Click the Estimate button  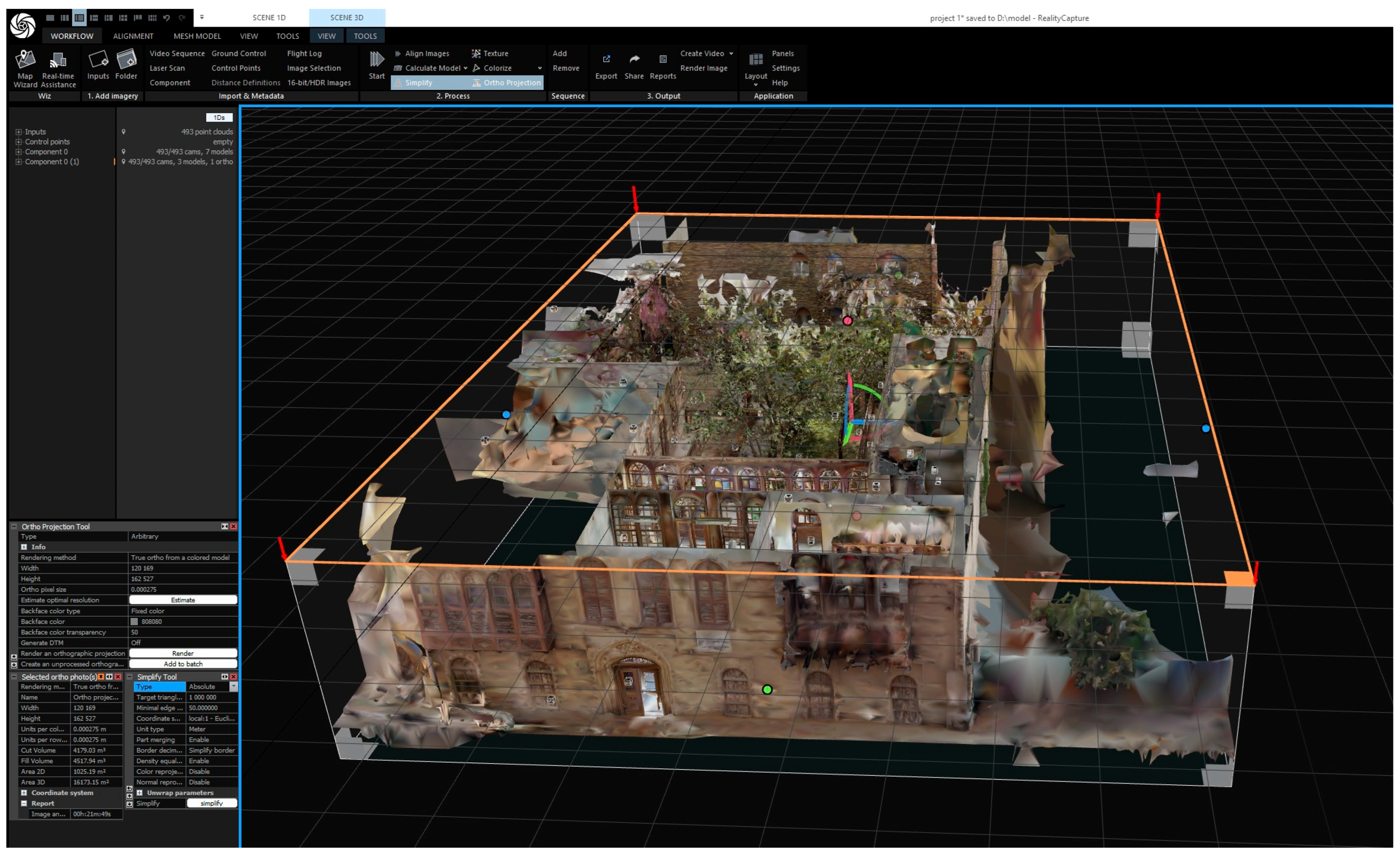coord(183,600)
